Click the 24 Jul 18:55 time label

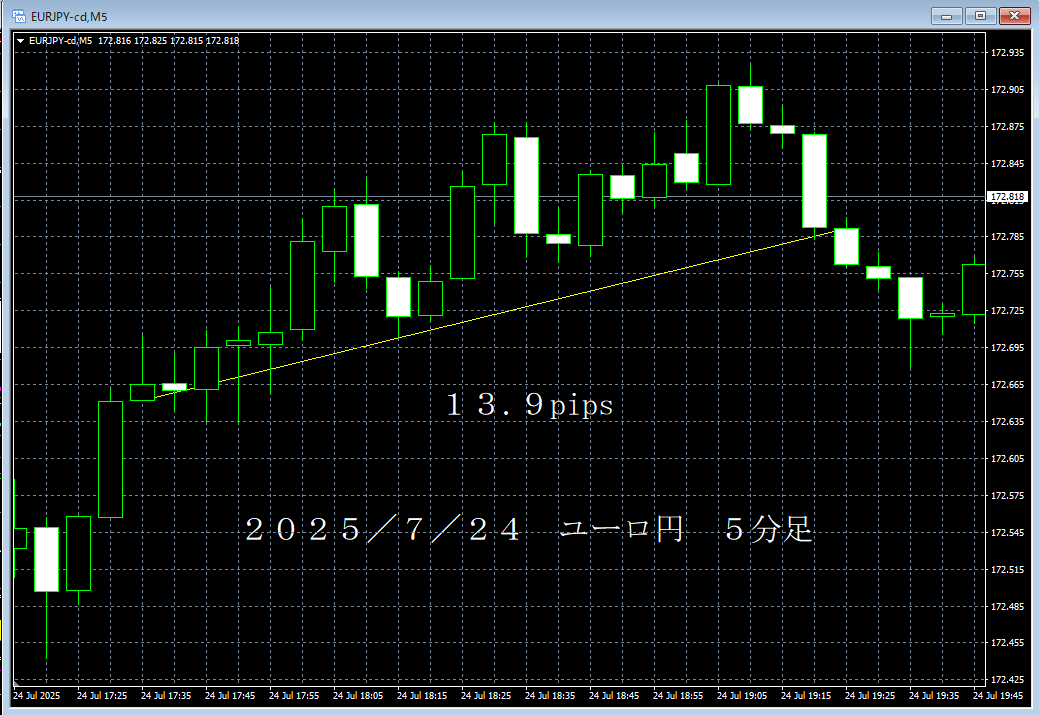tap(678, 696)
